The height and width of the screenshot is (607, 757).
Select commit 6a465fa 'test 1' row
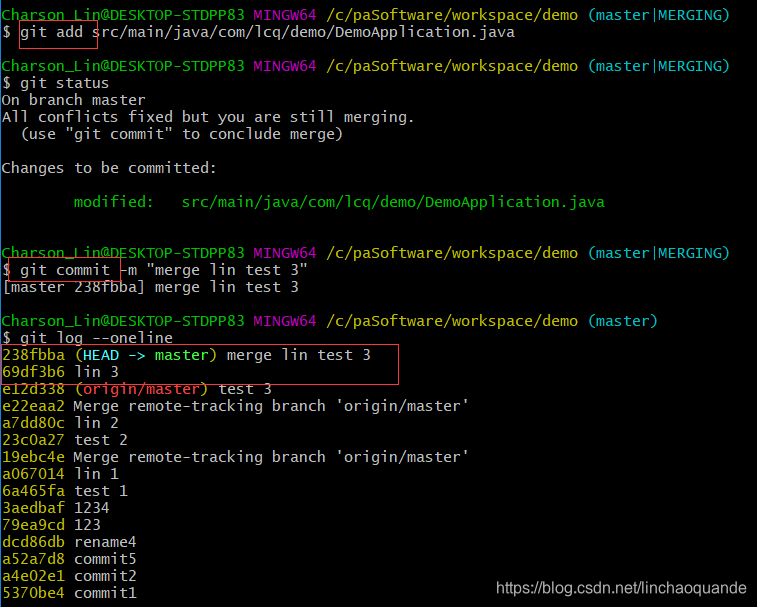(65, 491)
